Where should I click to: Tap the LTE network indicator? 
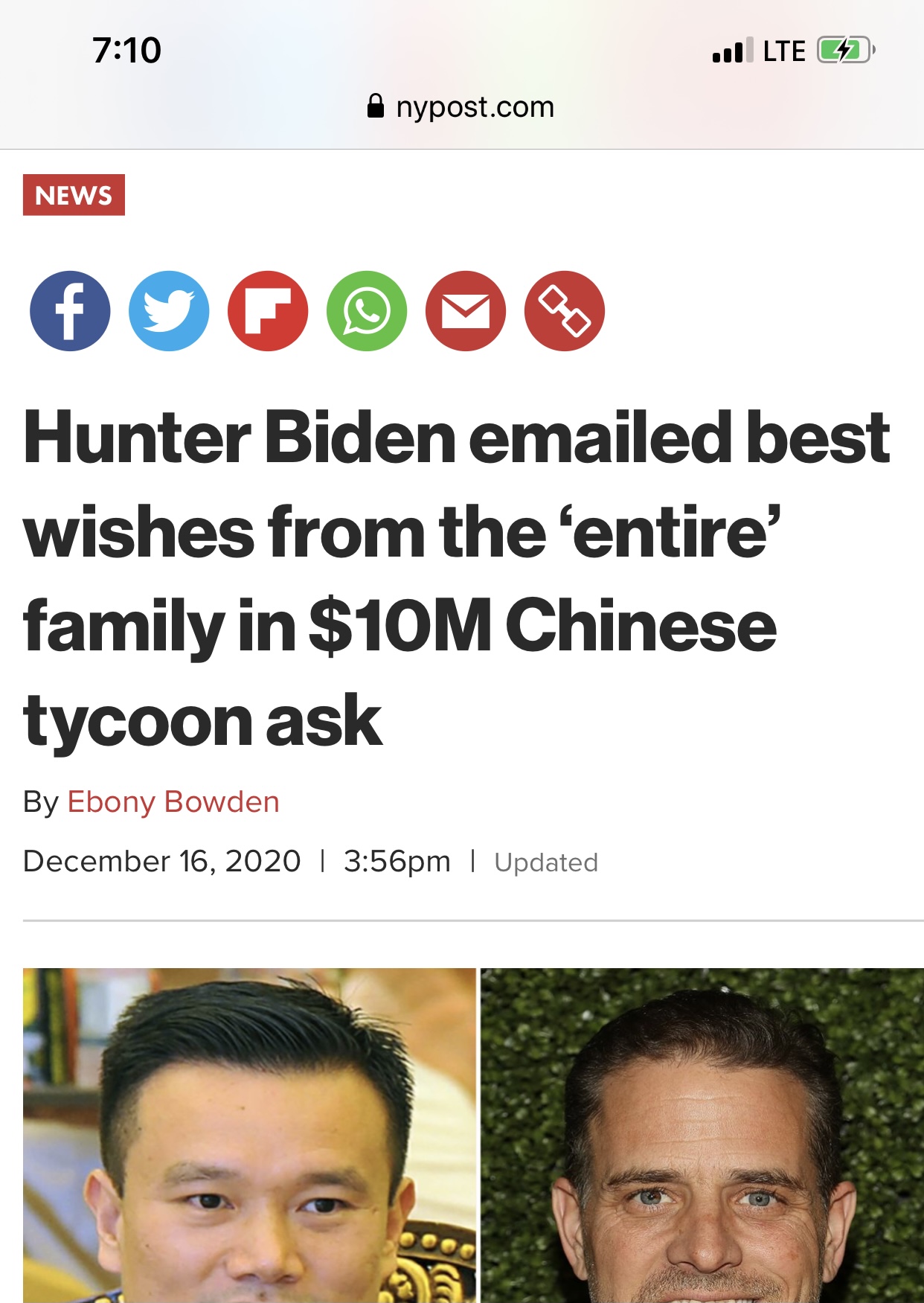pyautogui.click(x=784, y=51)
